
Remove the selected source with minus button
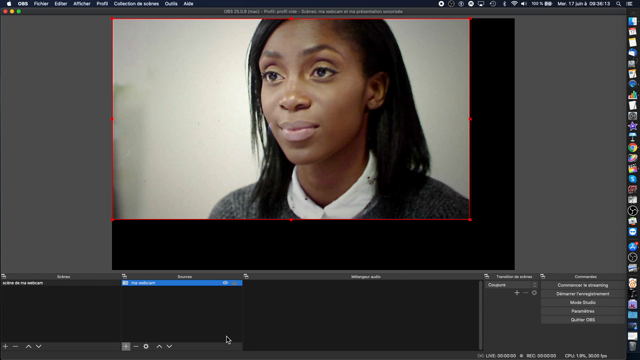(136, 346)
